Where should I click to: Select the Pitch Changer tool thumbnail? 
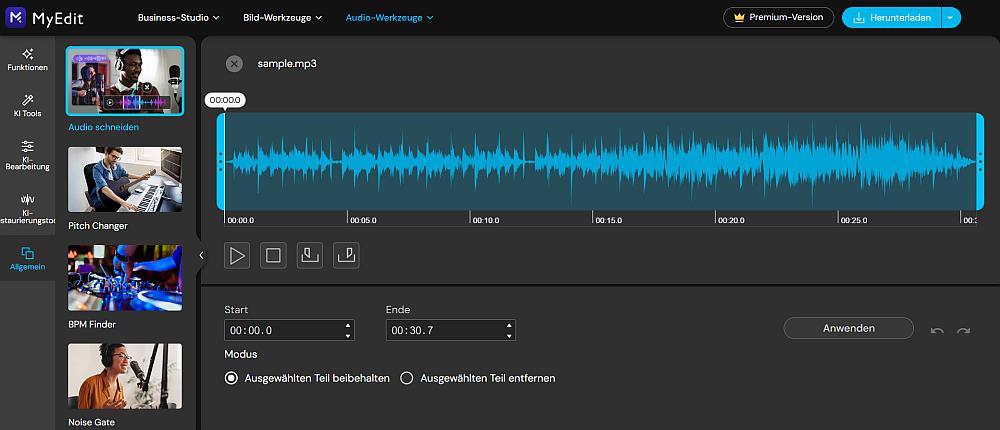(125, 180)
